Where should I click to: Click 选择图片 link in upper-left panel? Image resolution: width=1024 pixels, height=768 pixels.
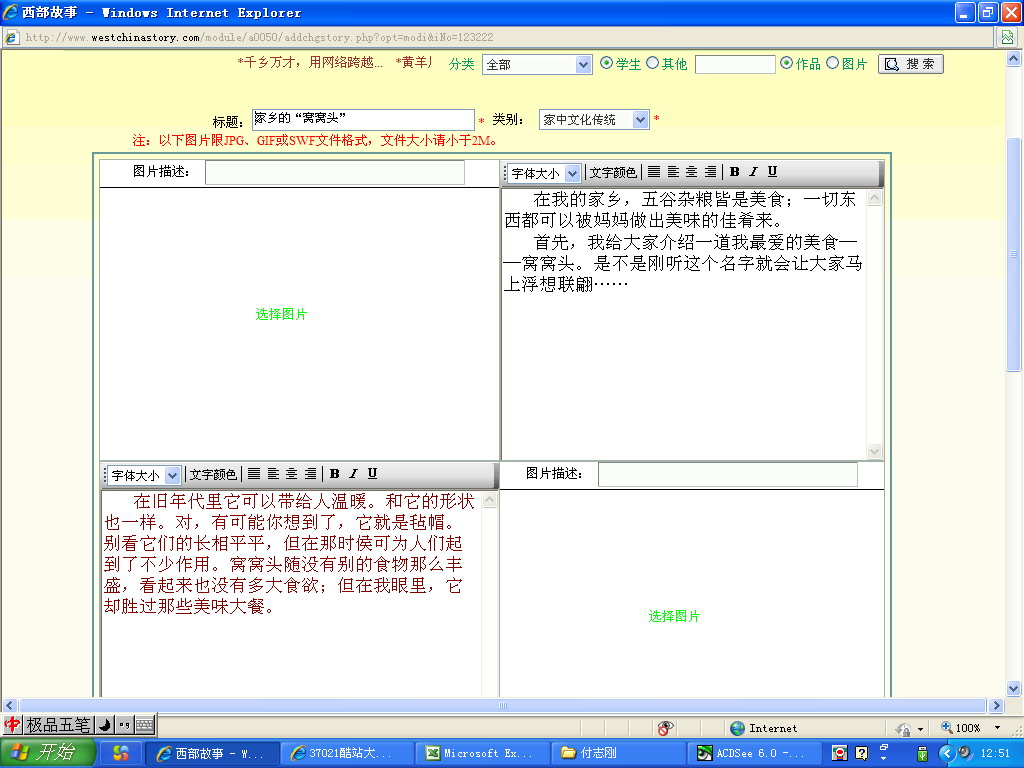point(281,314)
